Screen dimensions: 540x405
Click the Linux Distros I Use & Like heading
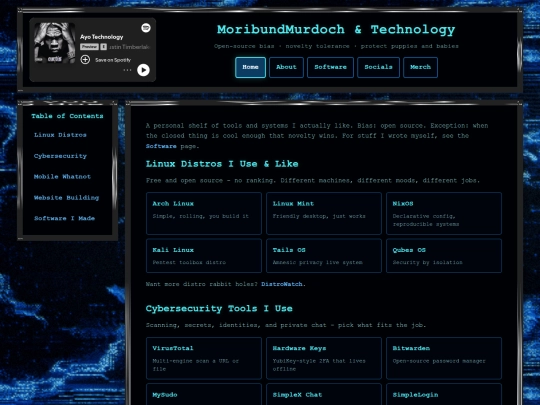(222, 164)
